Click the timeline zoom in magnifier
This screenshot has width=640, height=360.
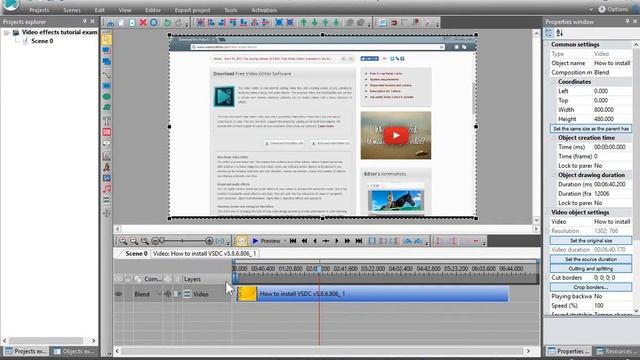(123, 241)
